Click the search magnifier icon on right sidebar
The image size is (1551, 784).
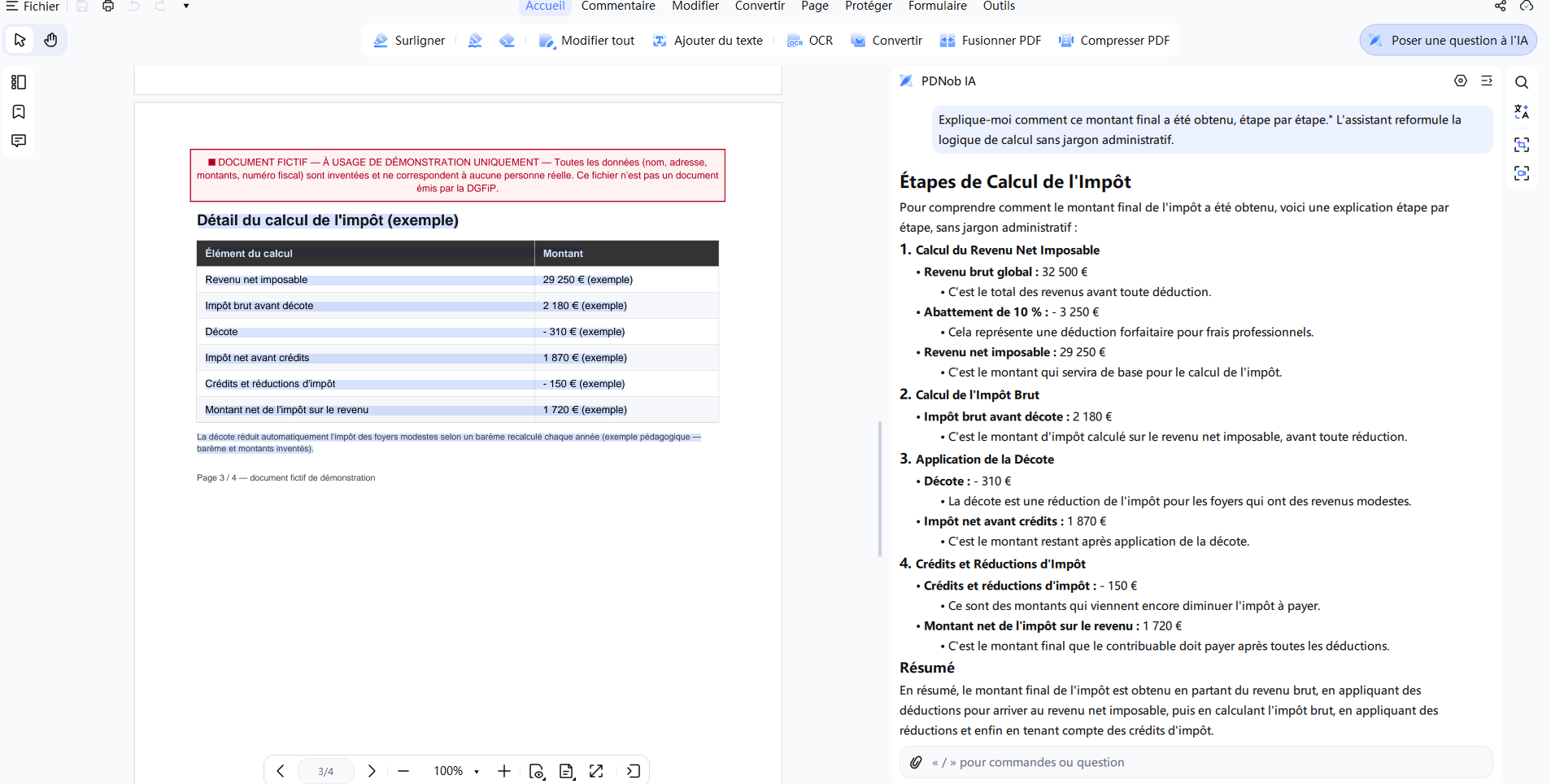1522,82
